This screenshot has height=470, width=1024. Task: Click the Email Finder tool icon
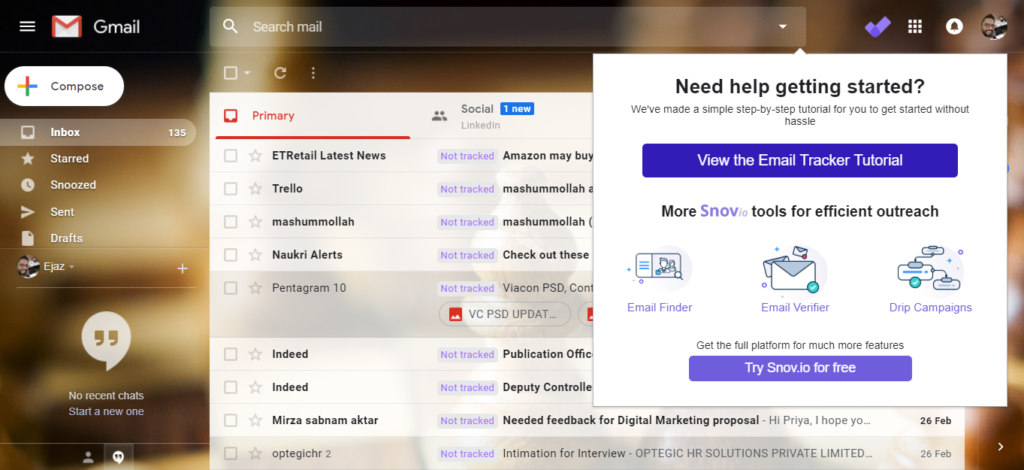click(x=658, y=268)
